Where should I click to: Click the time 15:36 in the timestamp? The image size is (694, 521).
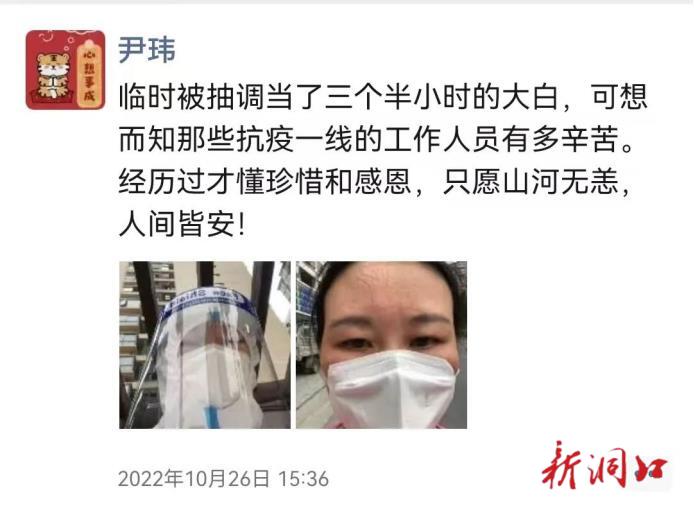(303, 479)
